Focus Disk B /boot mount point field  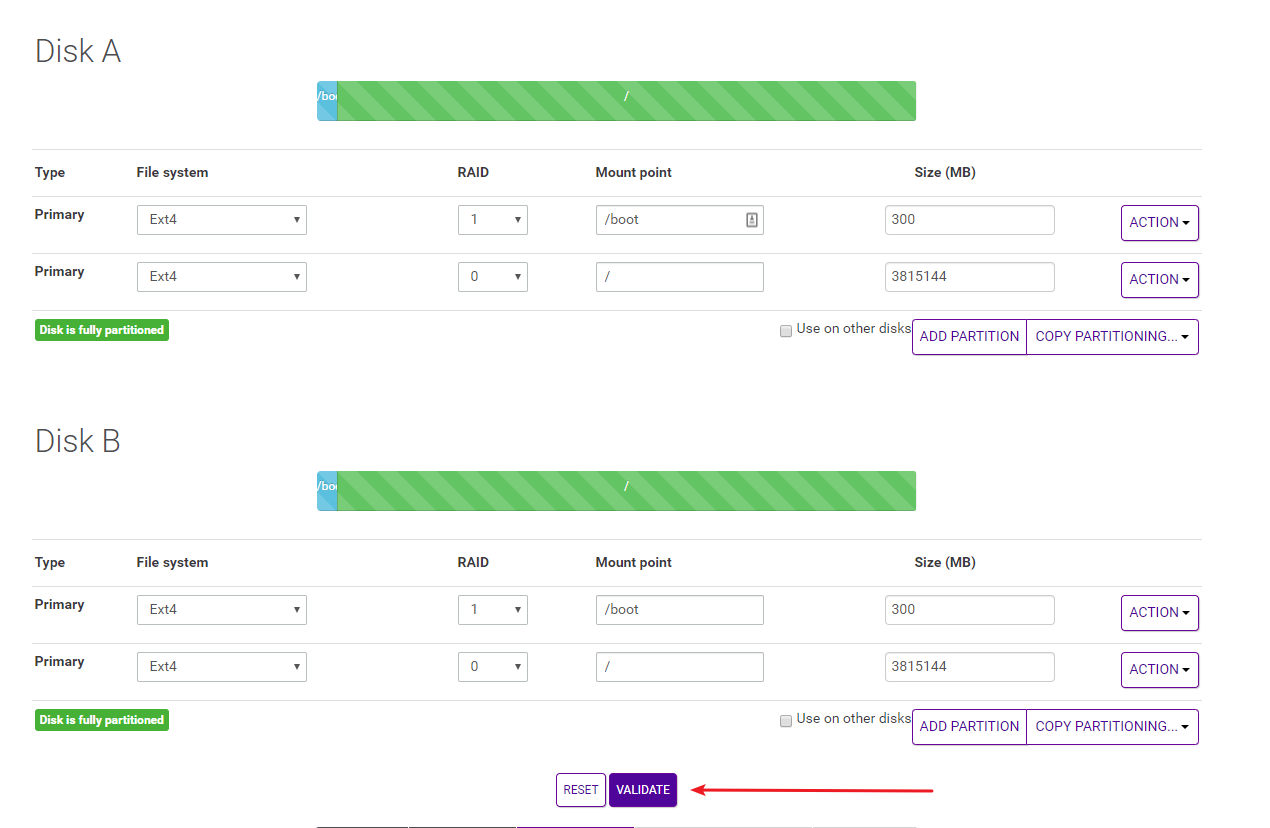(x=679, y=610)
